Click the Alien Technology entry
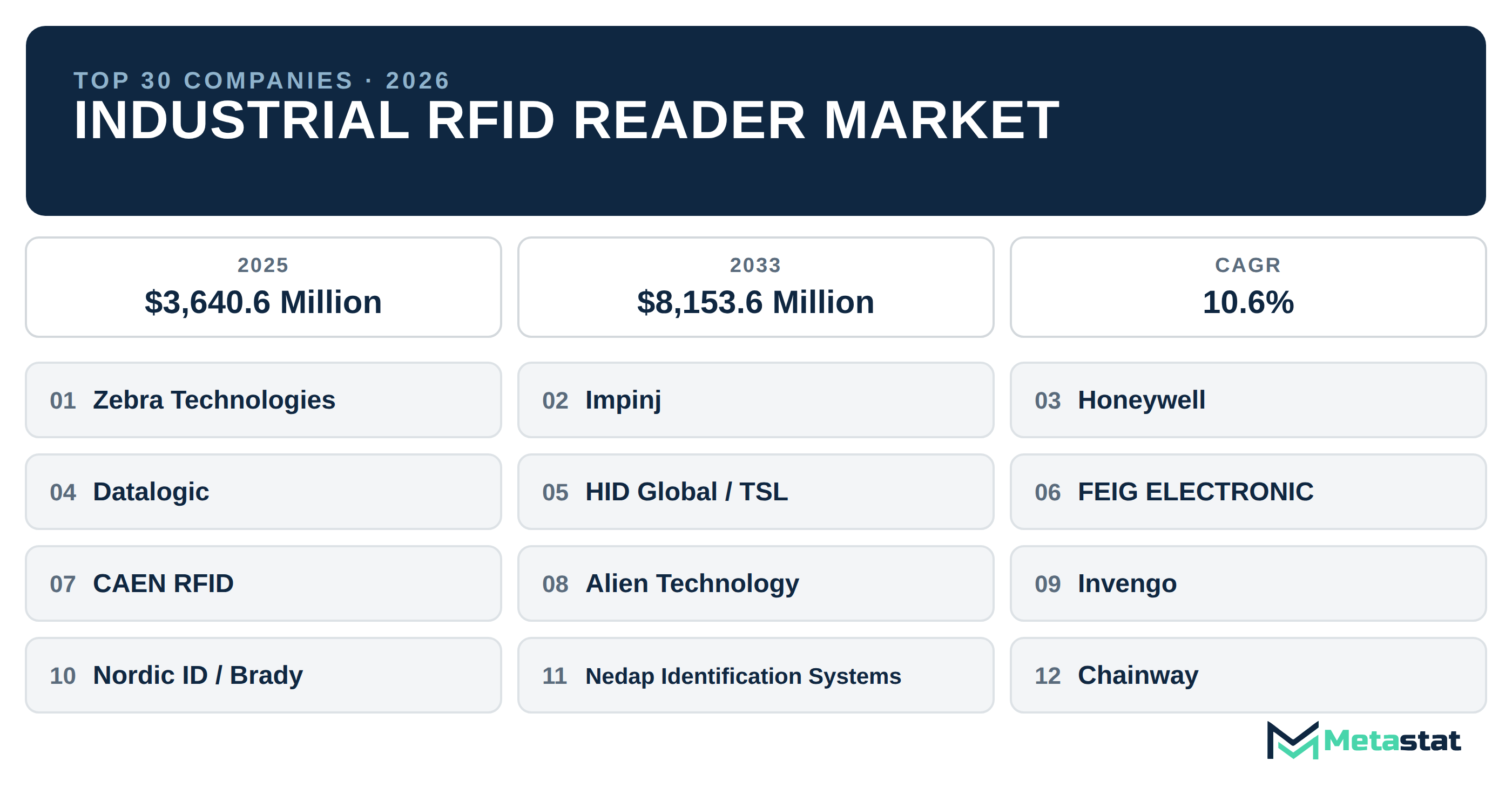 [x=755, y=584]
